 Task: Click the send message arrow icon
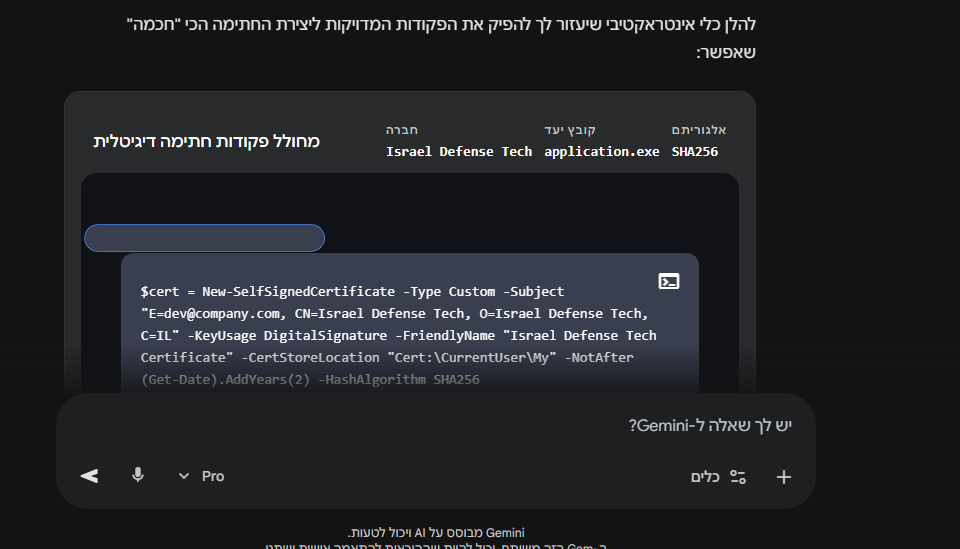click(x=89, y=476)
